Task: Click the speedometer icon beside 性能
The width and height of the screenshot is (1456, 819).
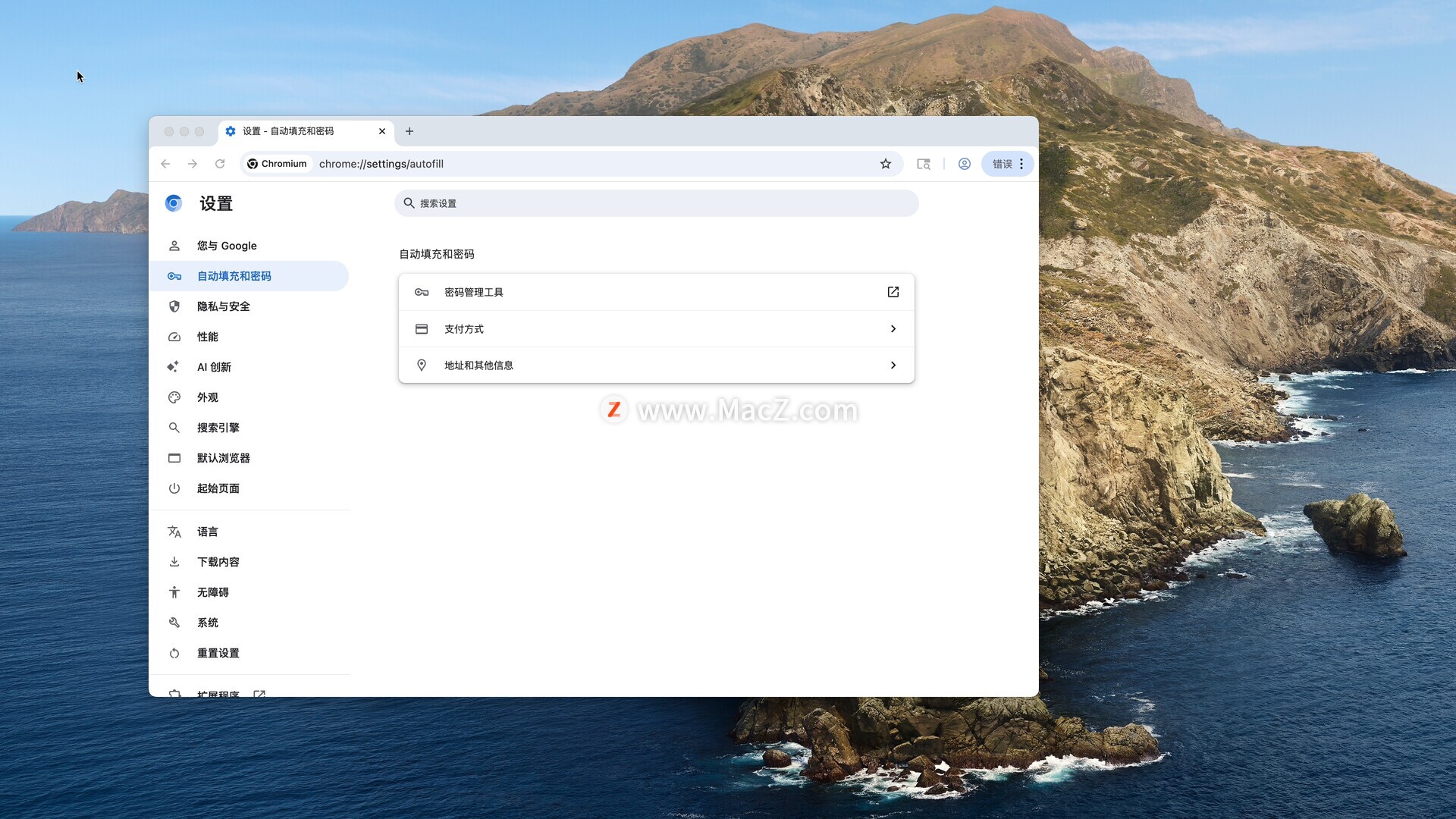Action: 174,337
